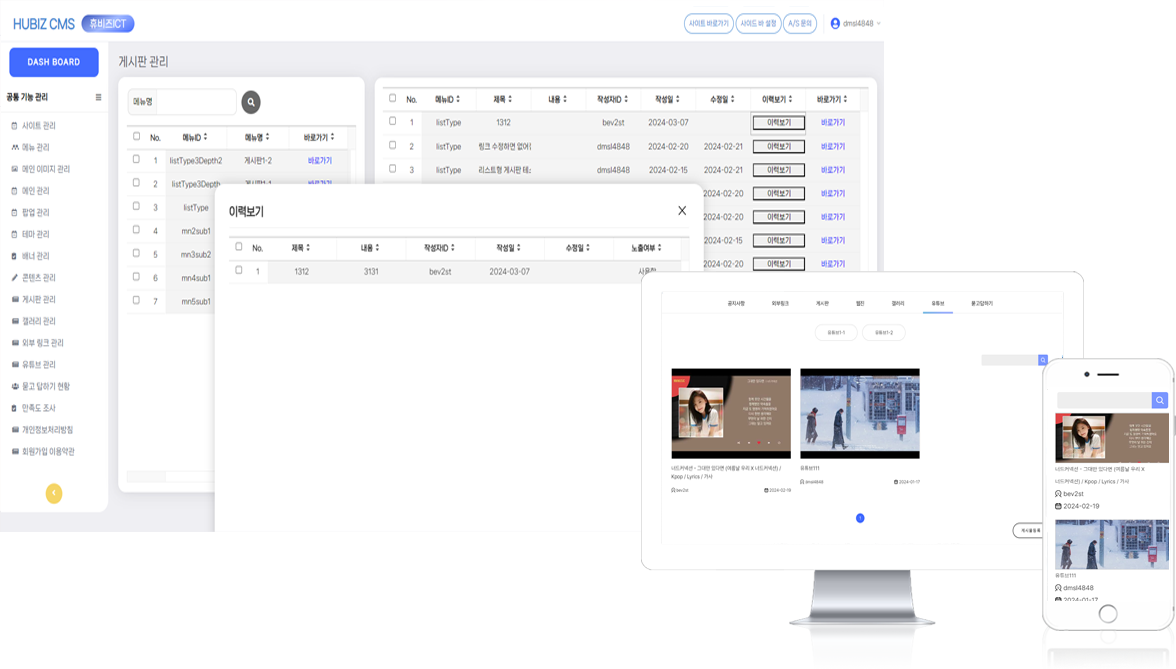Select 유튜브 관리 from the sidebar menu
Screen dimensions: 1176x669
coord(39,365)
